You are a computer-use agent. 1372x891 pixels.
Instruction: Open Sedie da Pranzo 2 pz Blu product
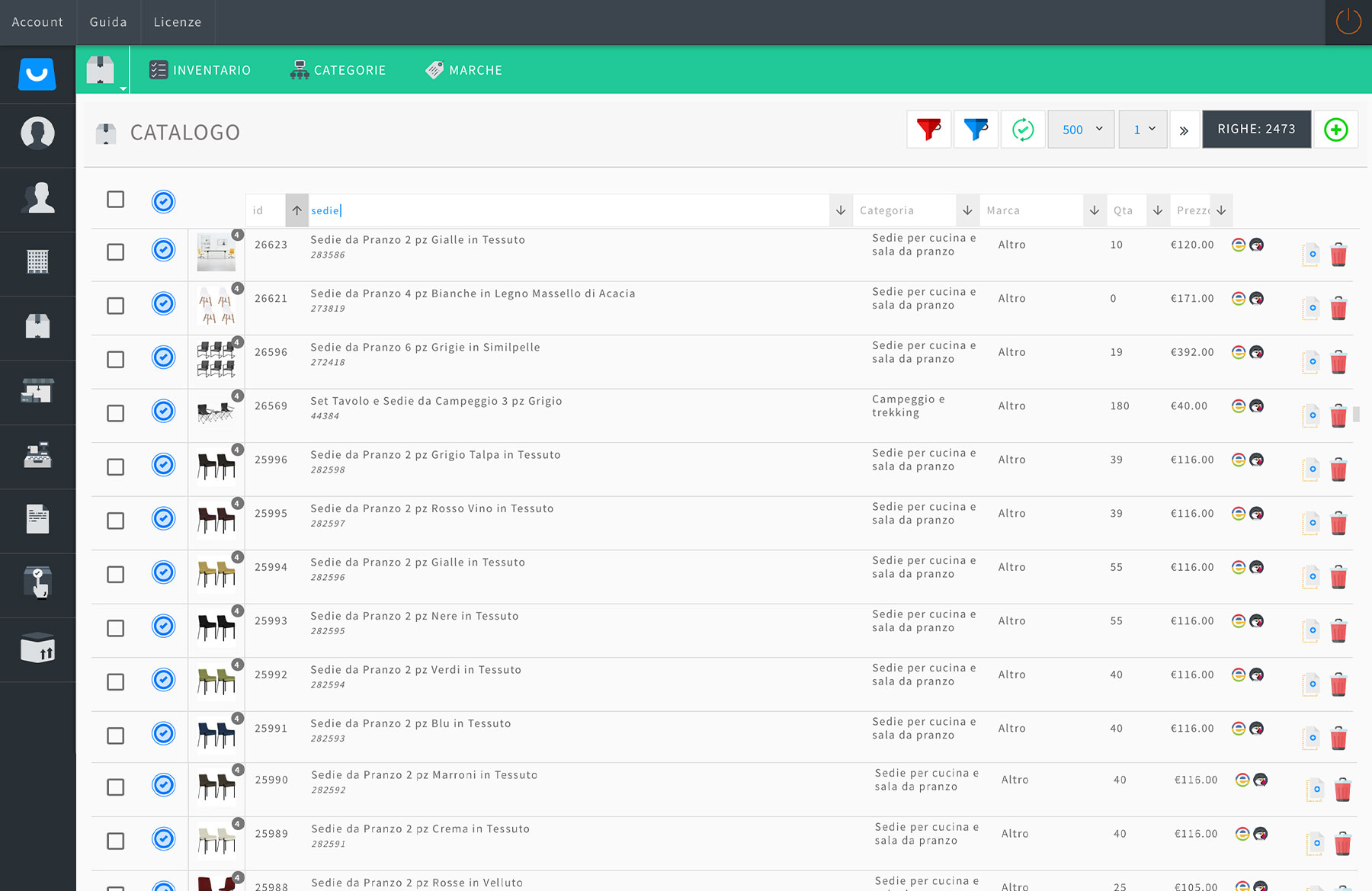[x=411, y=723]
